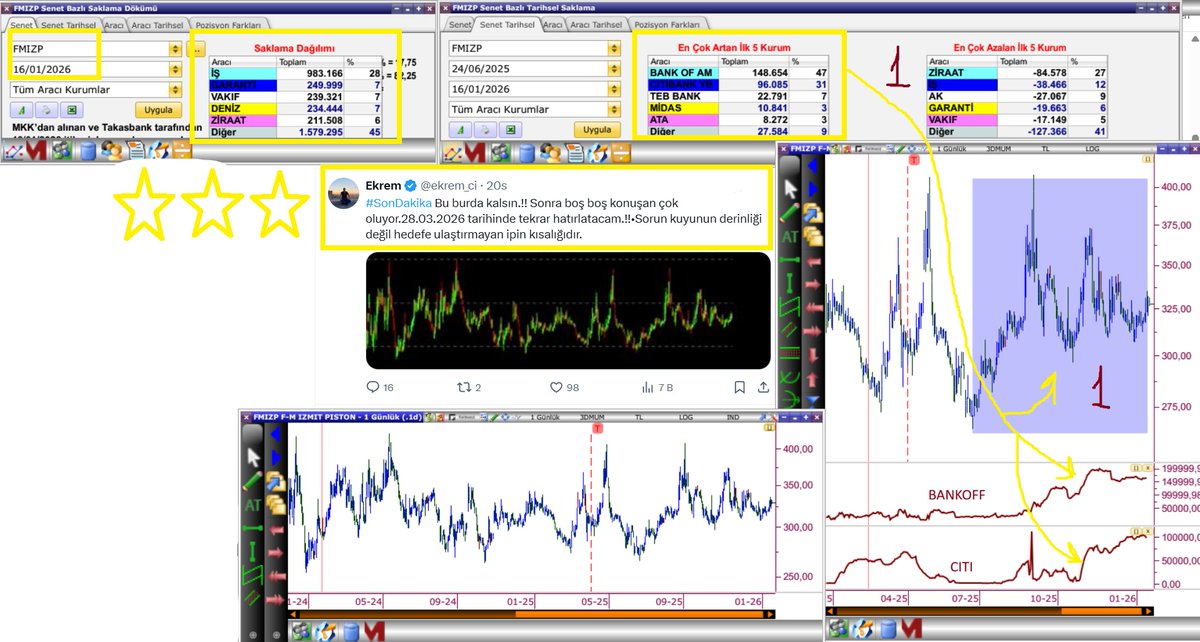
Task: Pick the green pencil tool in right chart window
Action: [x=790, y=212]
